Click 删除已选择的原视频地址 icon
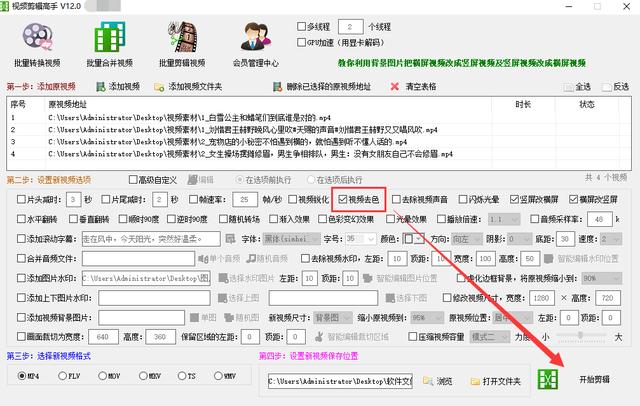This screenshot has width=640, height=406. point(278,87)
